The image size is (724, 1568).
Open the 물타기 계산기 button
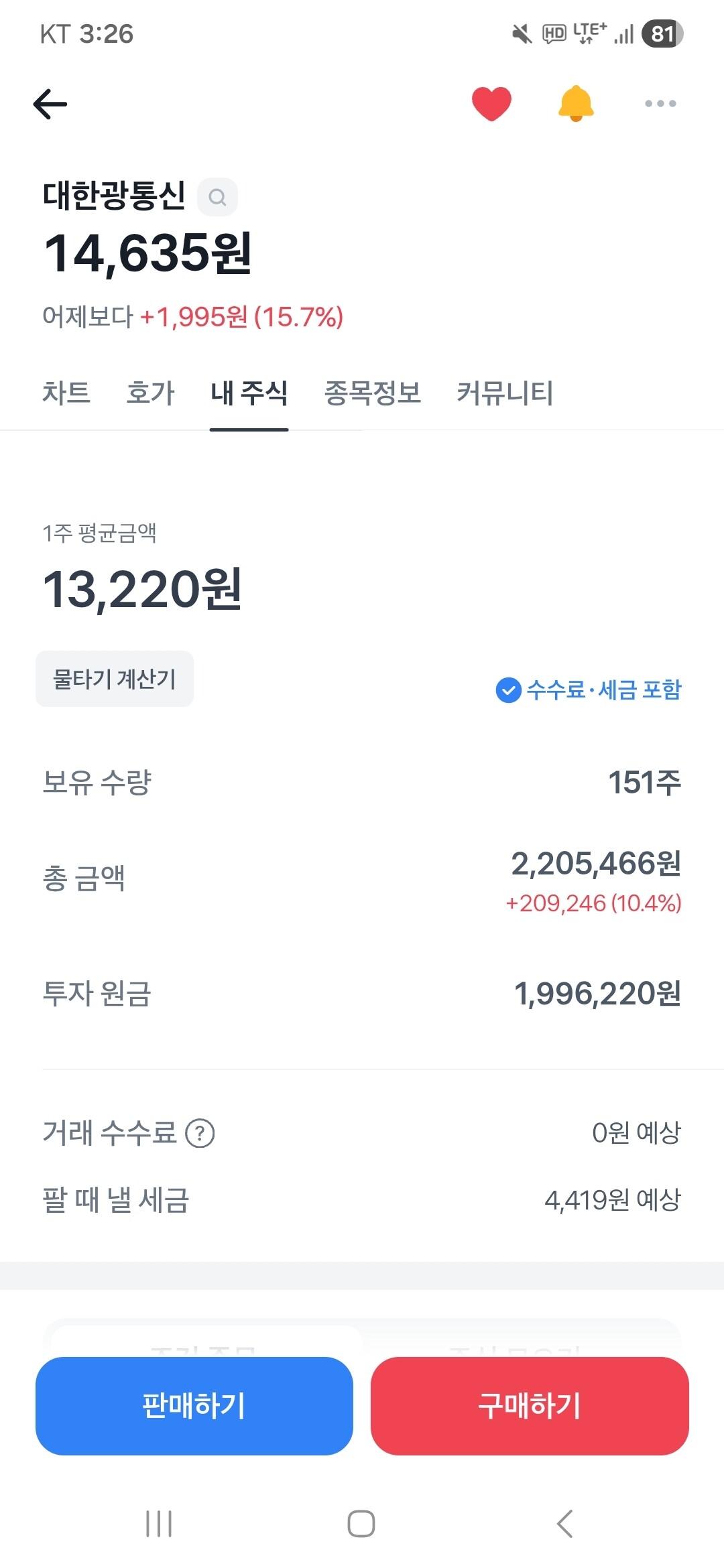point(115,679)
